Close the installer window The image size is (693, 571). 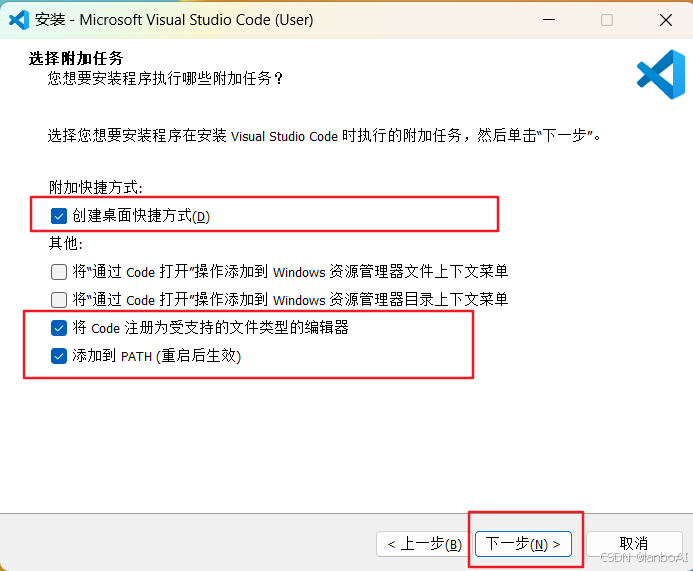[x=666, y=20]
